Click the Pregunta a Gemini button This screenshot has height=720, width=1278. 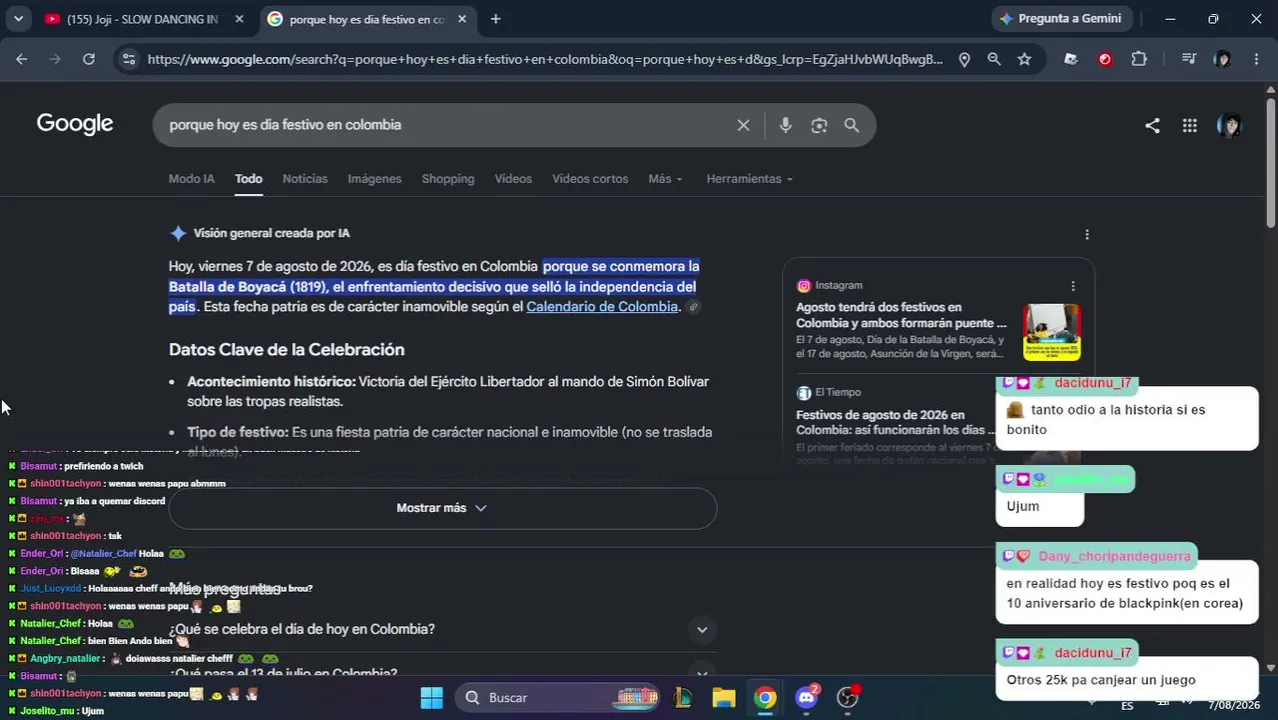(x=1060, y=19)
